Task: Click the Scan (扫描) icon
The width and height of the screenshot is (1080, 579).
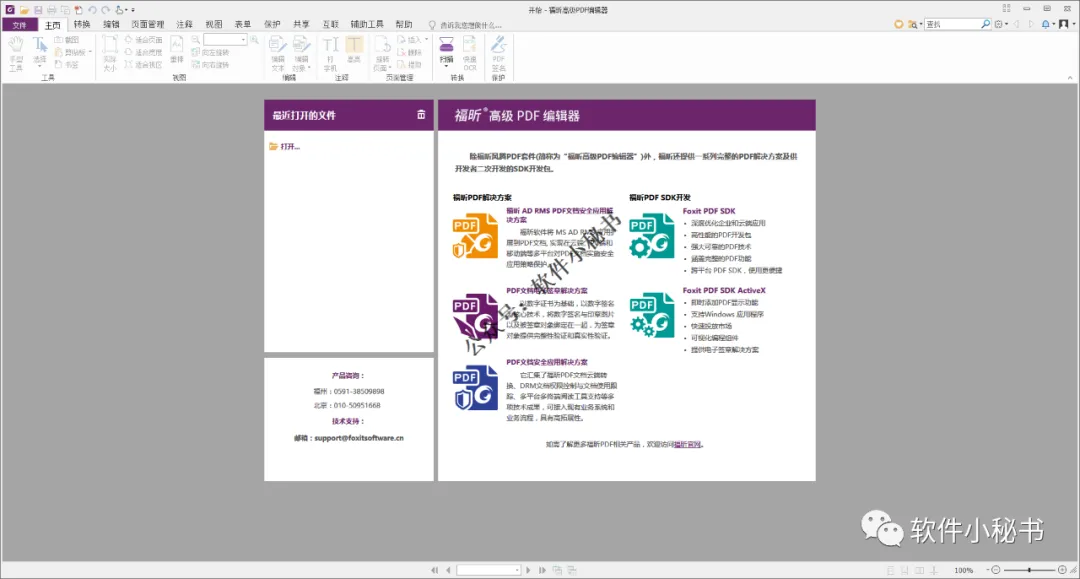Action: (x=446, y=52)
